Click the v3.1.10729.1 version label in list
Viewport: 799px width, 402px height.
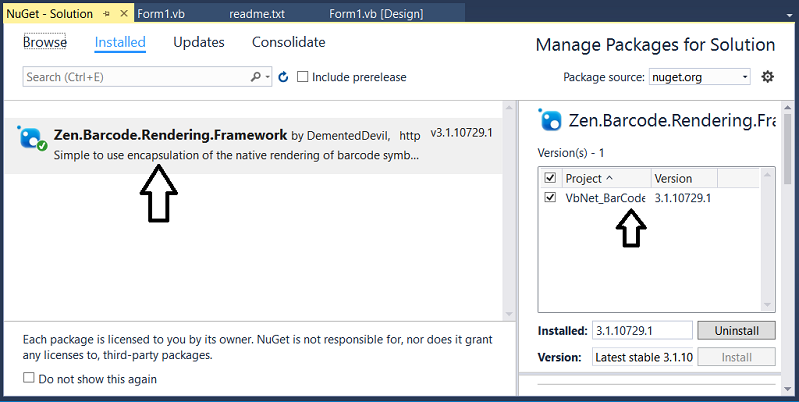tap(462, 133)
